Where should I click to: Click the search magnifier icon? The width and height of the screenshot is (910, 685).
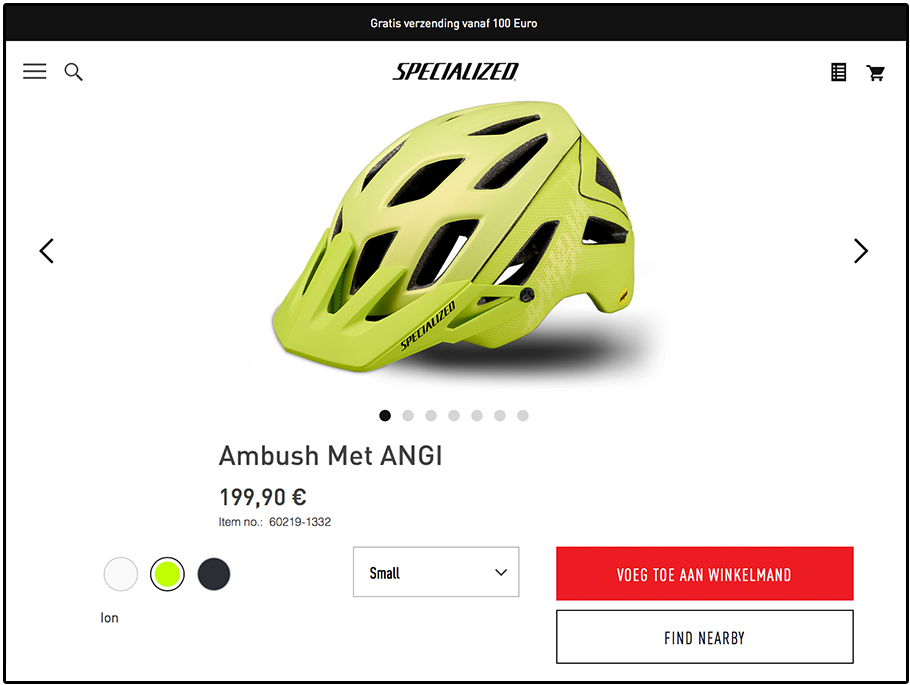coord(73,71)
